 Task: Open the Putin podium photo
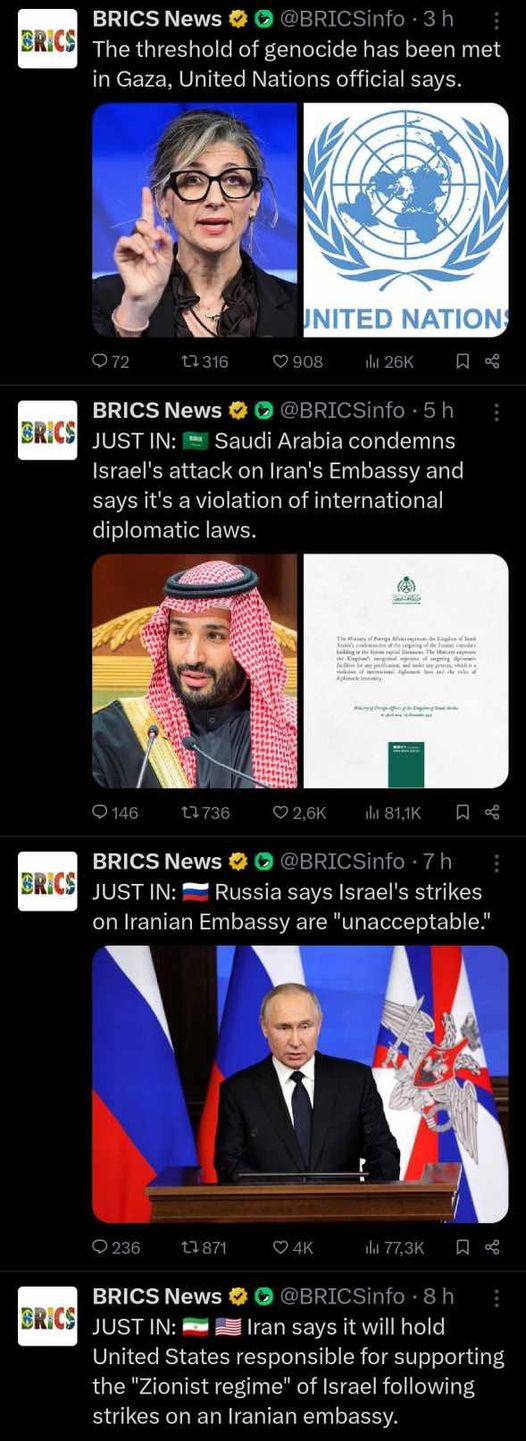(300, 1084)
